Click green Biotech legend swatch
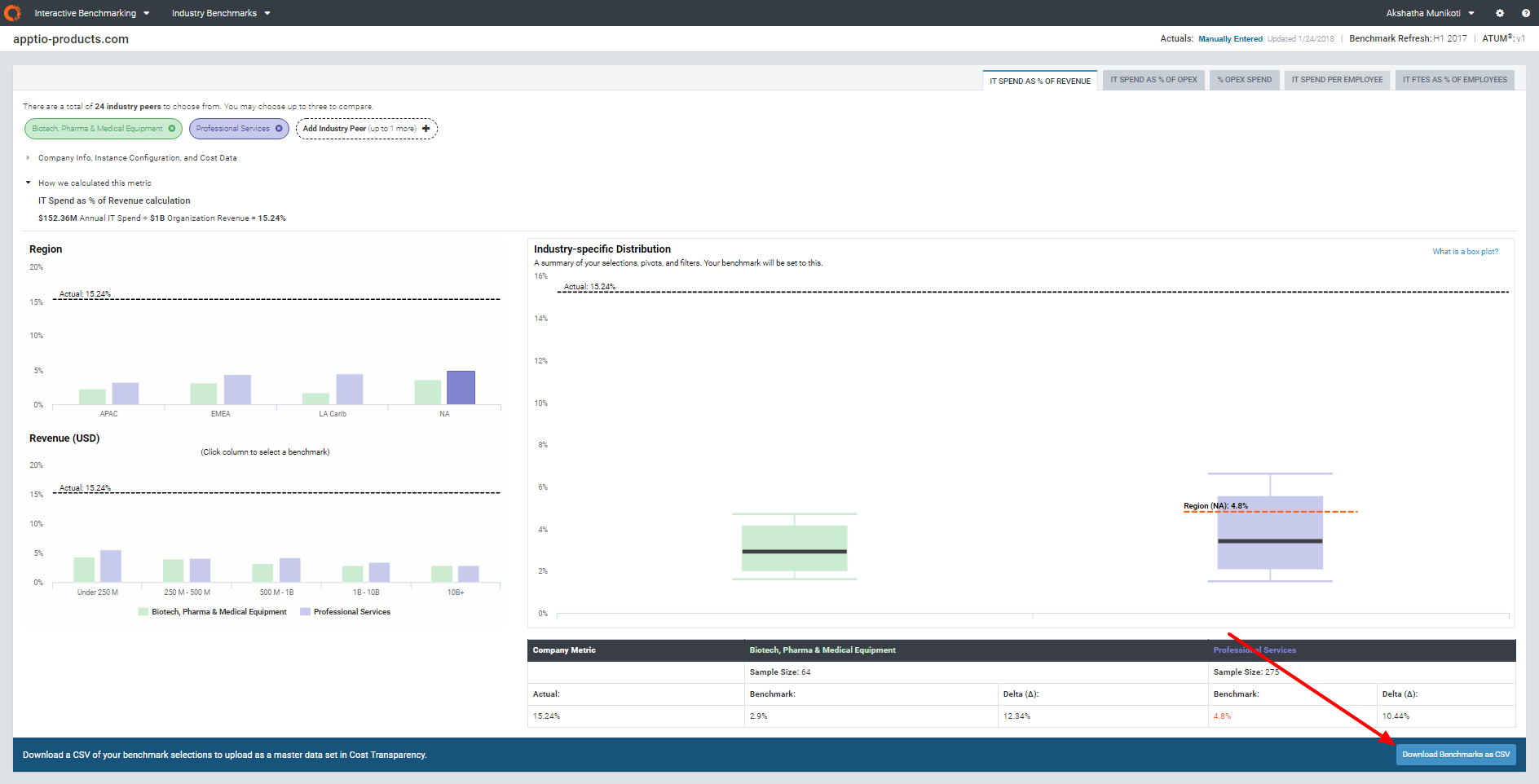Screen dimensions: 1539x784 point(143,612)
